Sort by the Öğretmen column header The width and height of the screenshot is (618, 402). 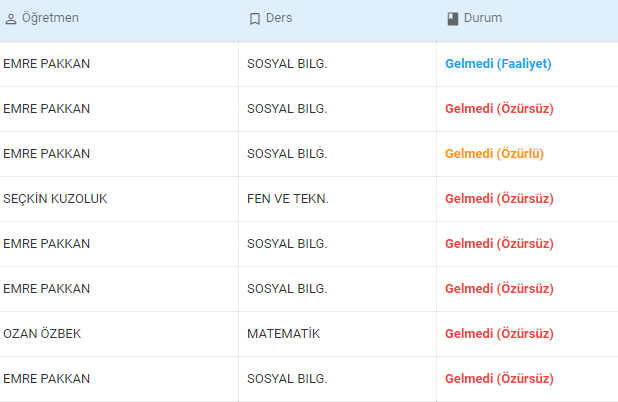pyautogui.click(x=50, y=18)
